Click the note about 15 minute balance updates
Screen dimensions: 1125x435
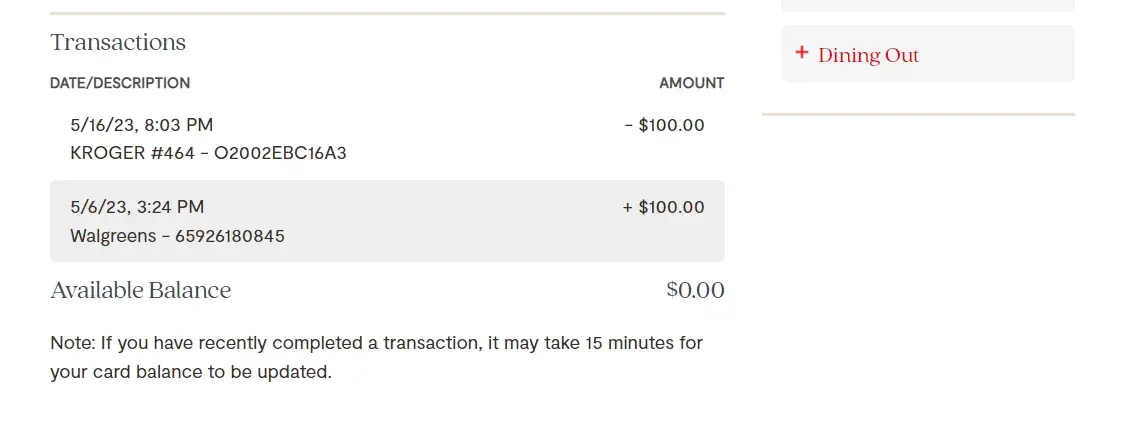click(376, 343)
